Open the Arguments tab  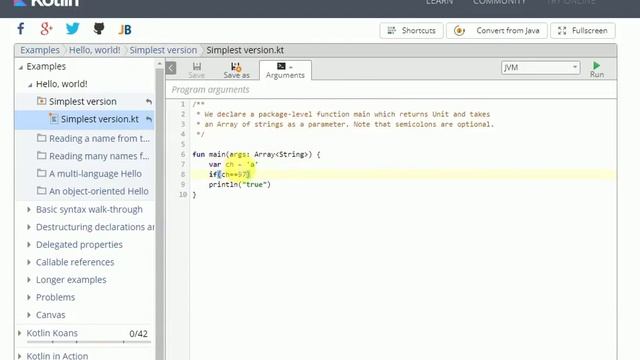tap(285, 70)
